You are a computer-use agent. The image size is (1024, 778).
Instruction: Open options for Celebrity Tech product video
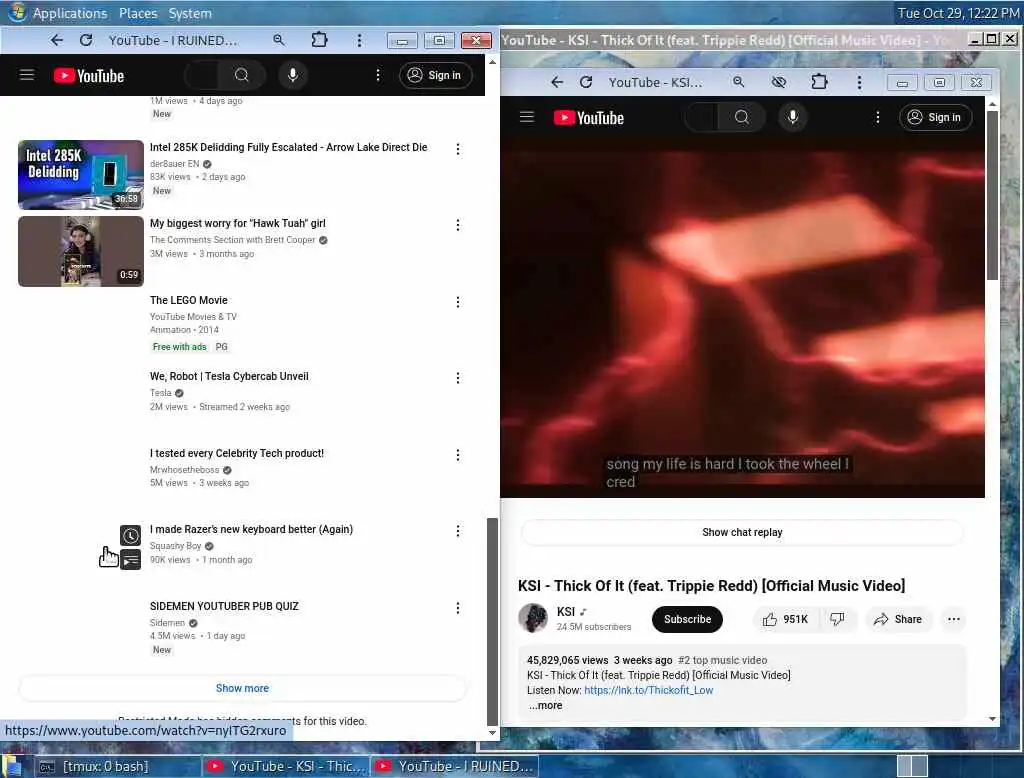coord(458,455)
